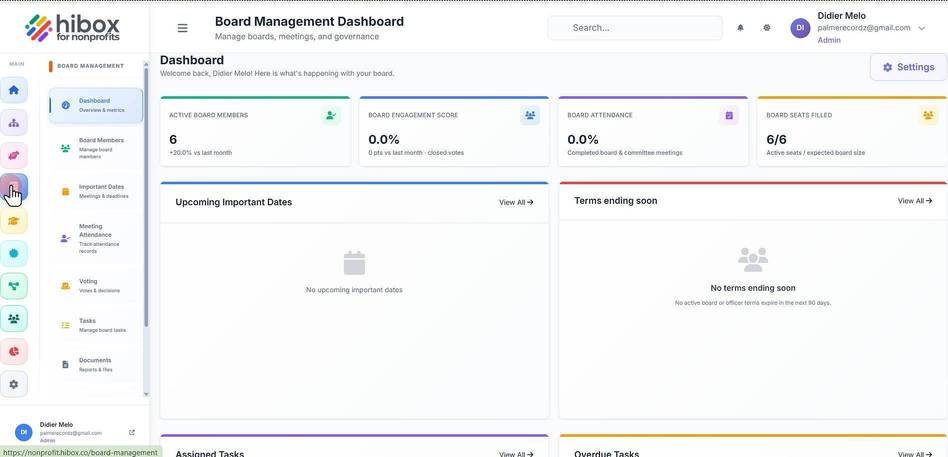The image size is (948, 457).
Task: View All upcoming important dates
Action: coord(516,203)
